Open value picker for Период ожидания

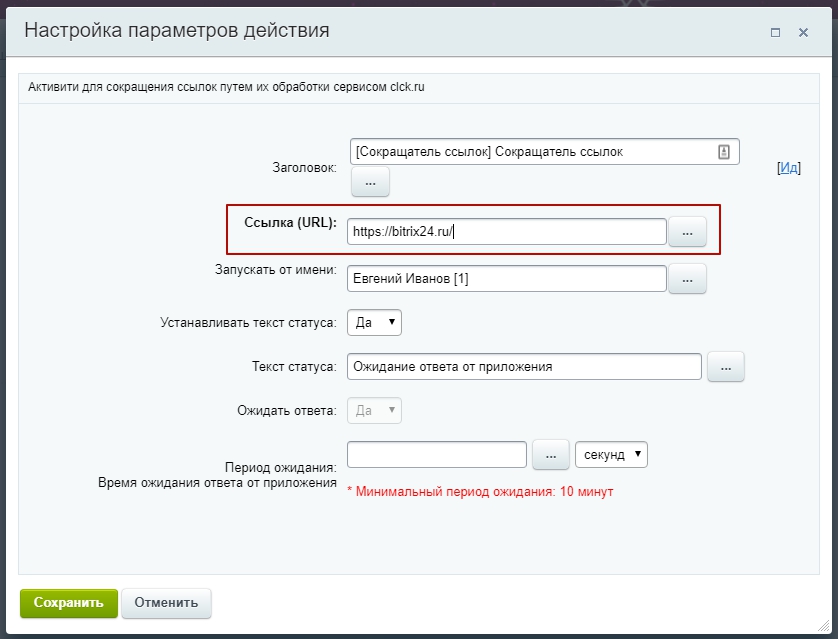pos(551,454)
